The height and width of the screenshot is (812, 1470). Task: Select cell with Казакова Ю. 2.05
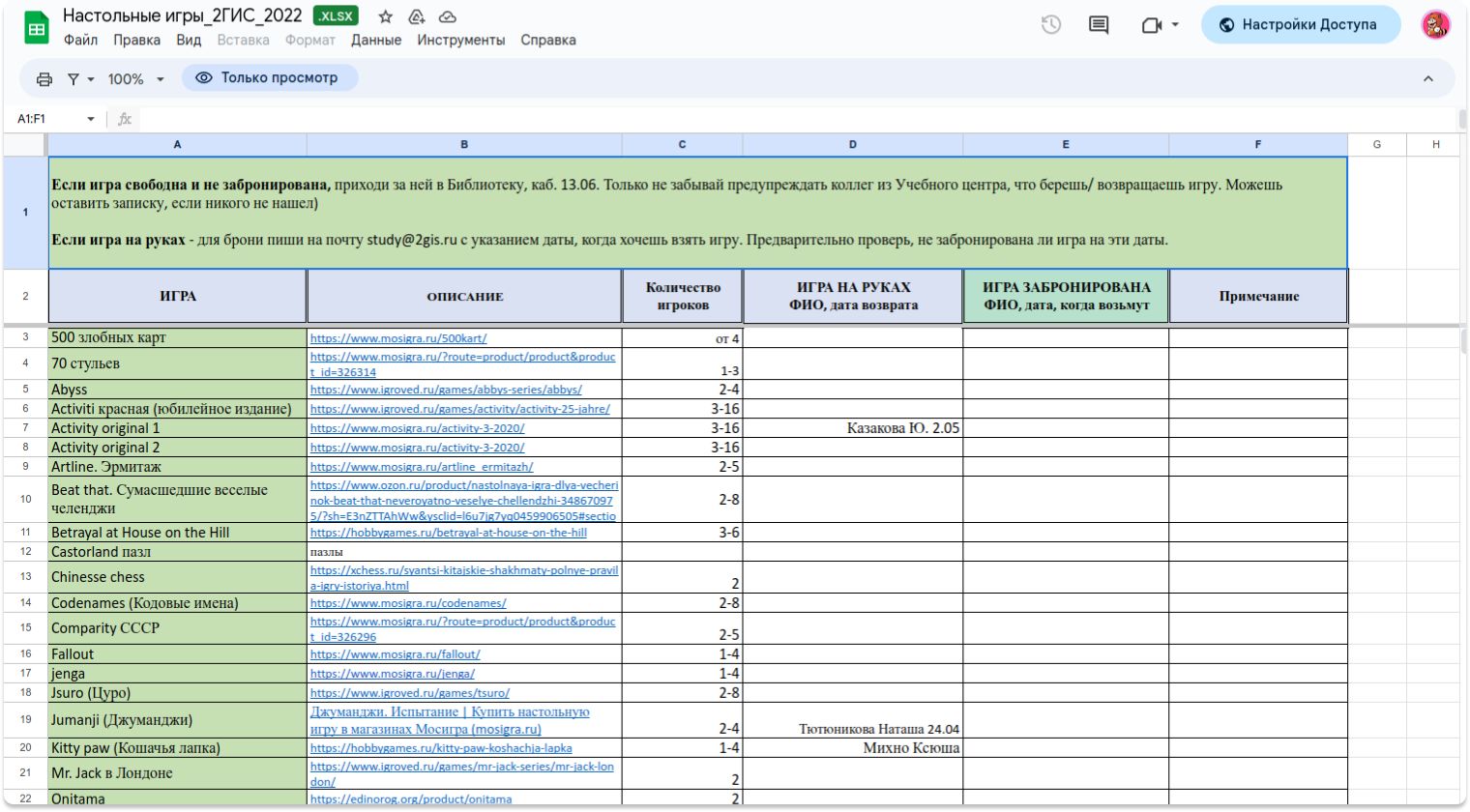(853, 428)
